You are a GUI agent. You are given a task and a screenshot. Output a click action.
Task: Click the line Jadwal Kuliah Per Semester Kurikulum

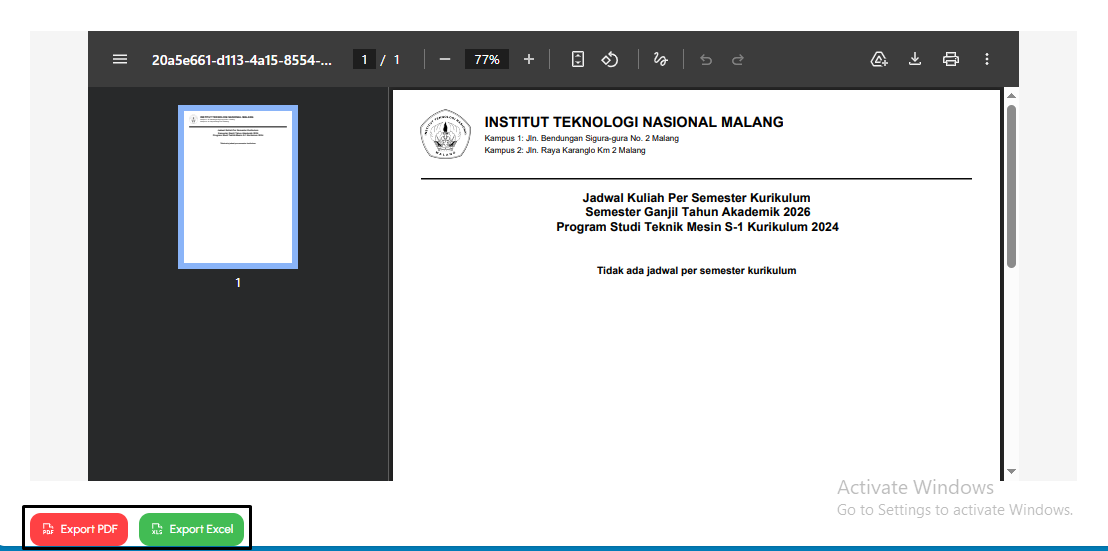click(x=696, y=198)
